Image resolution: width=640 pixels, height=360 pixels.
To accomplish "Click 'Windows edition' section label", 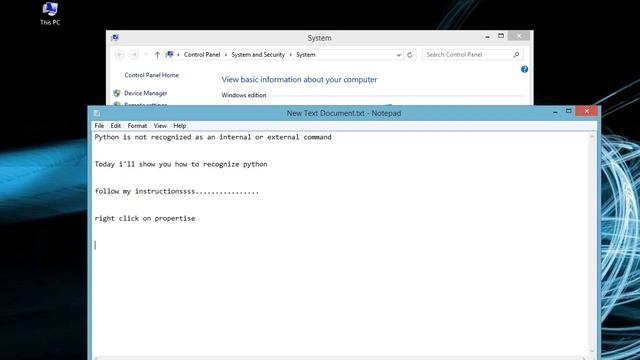I will pyautogui.click(x=244, y=95).
